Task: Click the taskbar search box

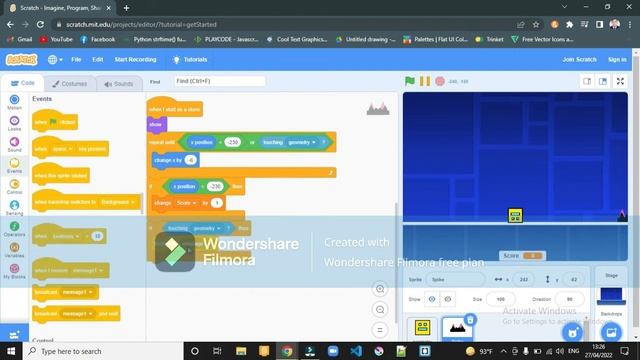Action: (103, 351)
